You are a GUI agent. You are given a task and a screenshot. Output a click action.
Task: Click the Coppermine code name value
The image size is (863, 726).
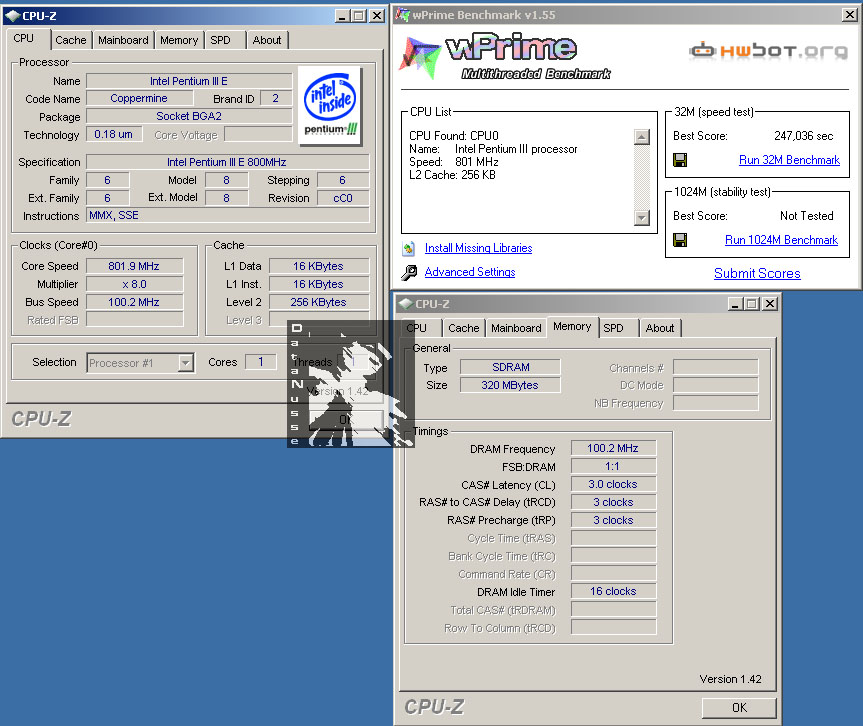tap(139, 99)
